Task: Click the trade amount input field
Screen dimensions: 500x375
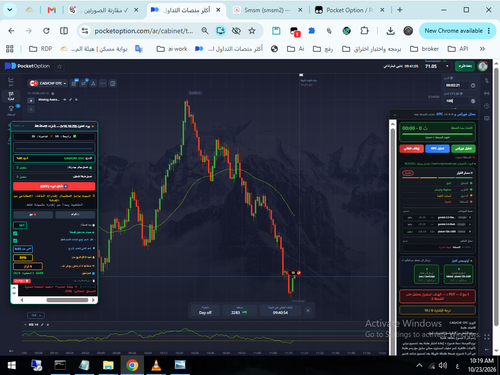Action: (x=456, y=101)
